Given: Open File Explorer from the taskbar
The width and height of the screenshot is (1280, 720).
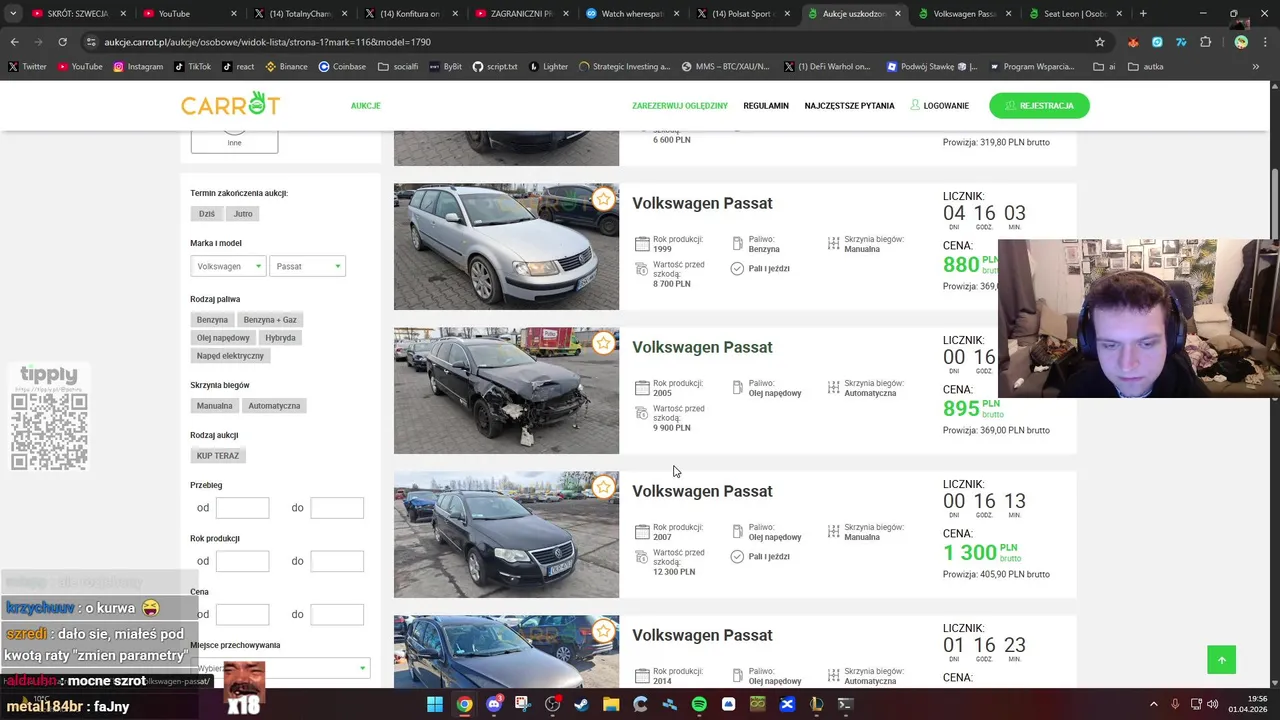Looking at the screenshot, I should coord(611,704).
